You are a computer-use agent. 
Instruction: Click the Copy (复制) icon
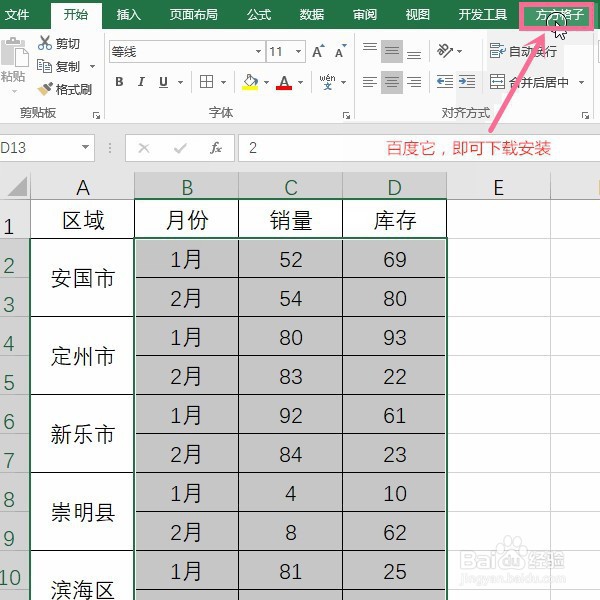[x=44, y=66]
